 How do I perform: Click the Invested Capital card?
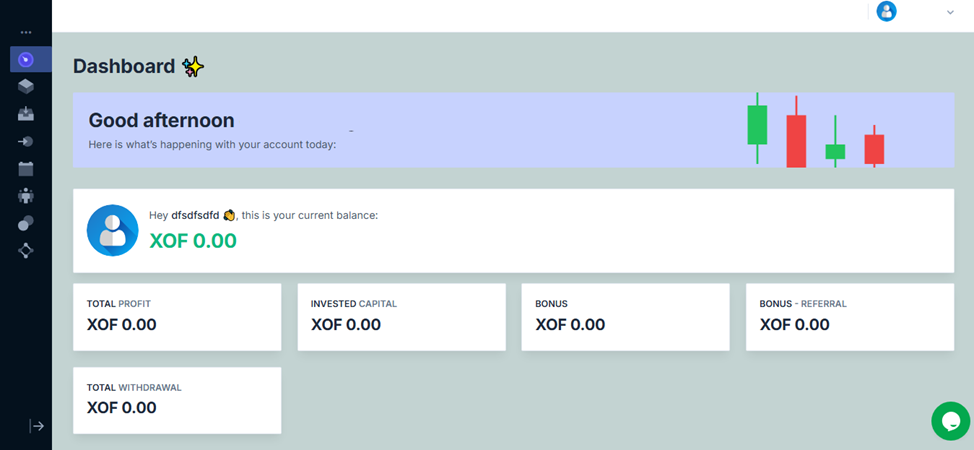(401, 316)
